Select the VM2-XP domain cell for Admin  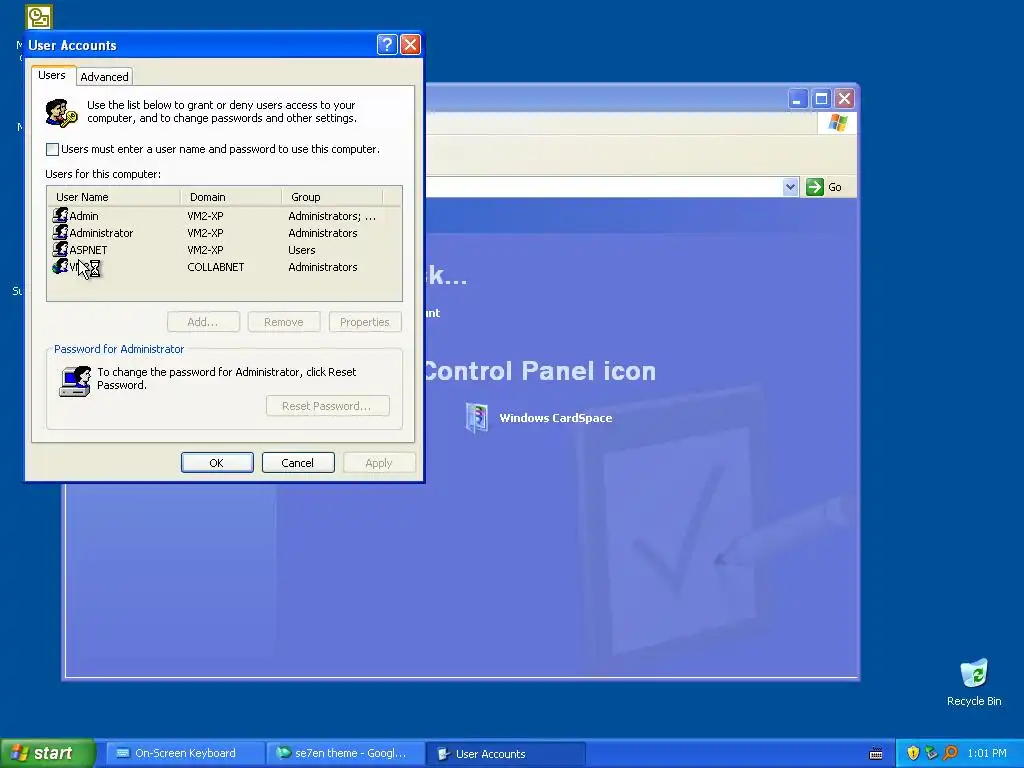[205, 216]
